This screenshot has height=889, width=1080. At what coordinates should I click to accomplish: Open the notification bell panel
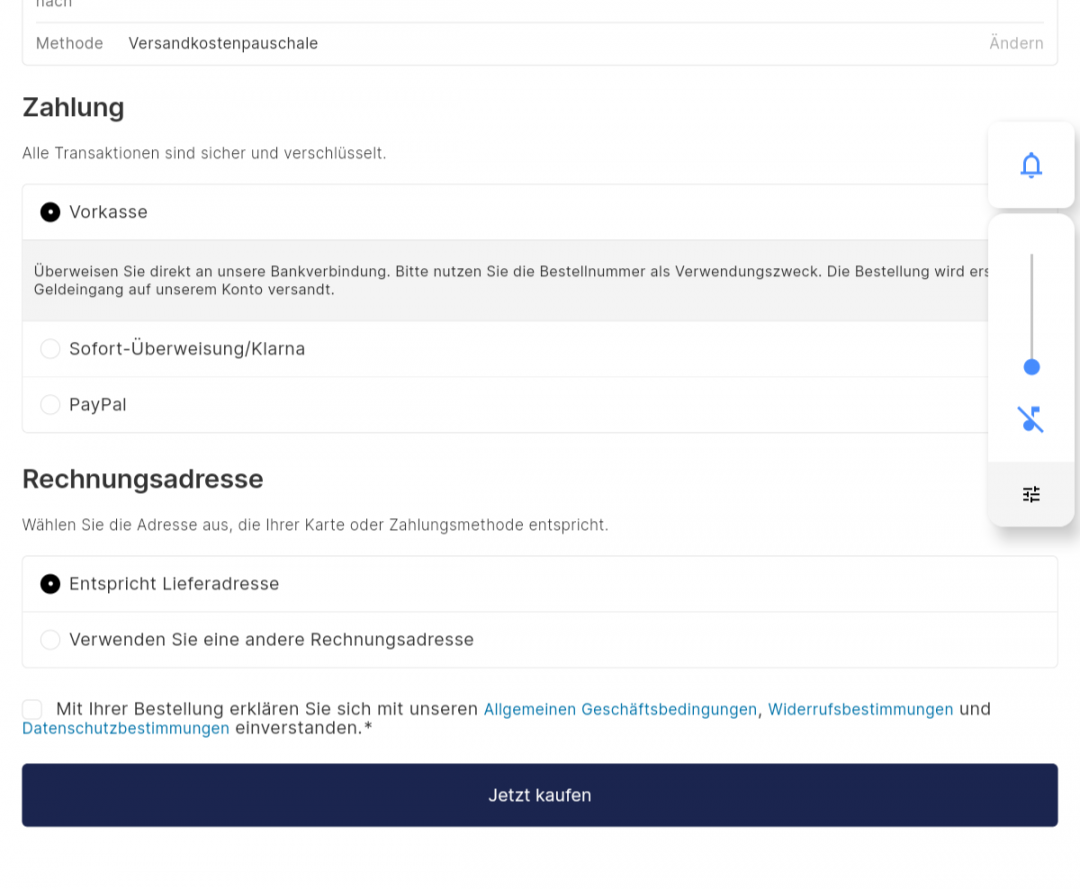pyautogui.click(x=1031, y=165)
